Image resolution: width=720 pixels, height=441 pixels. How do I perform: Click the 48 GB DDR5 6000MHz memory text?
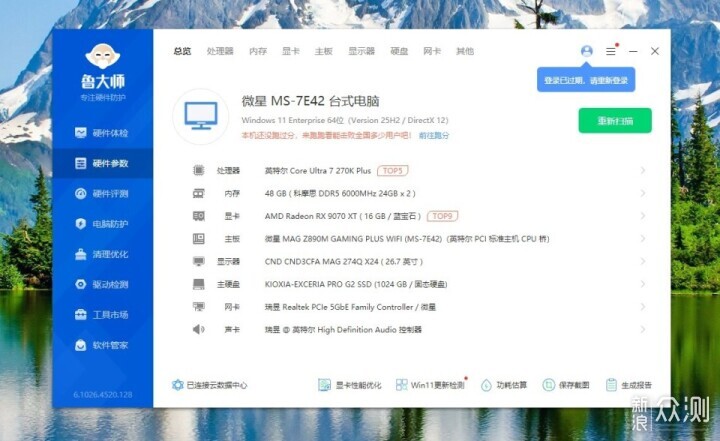tap(340, 193)
